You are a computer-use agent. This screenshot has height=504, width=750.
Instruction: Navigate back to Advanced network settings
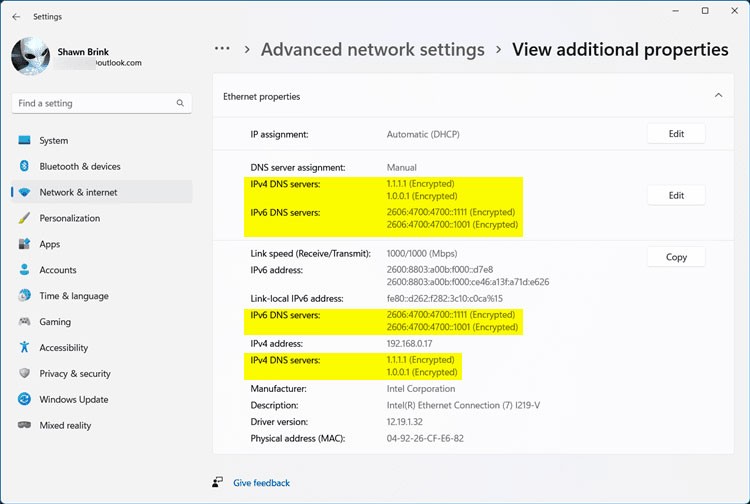[x=372, y=50]
